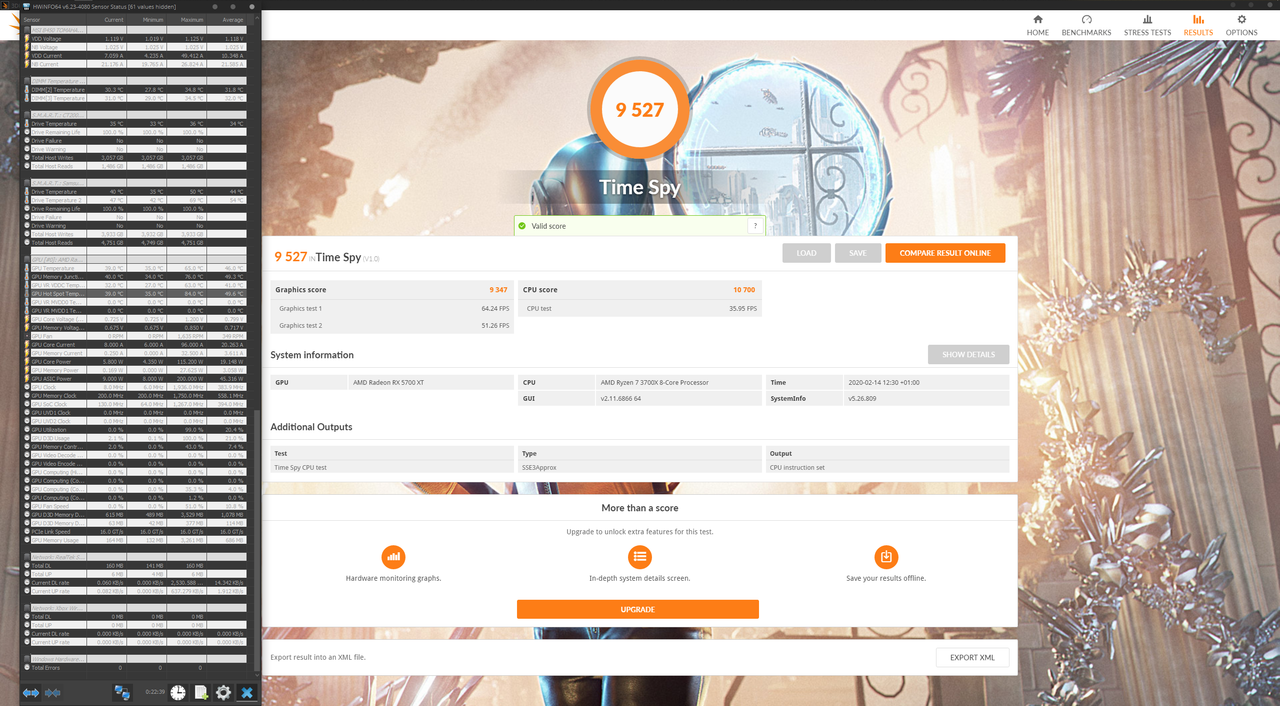Click HWiNFO collapse columns arrows icon

coord(53,692)
